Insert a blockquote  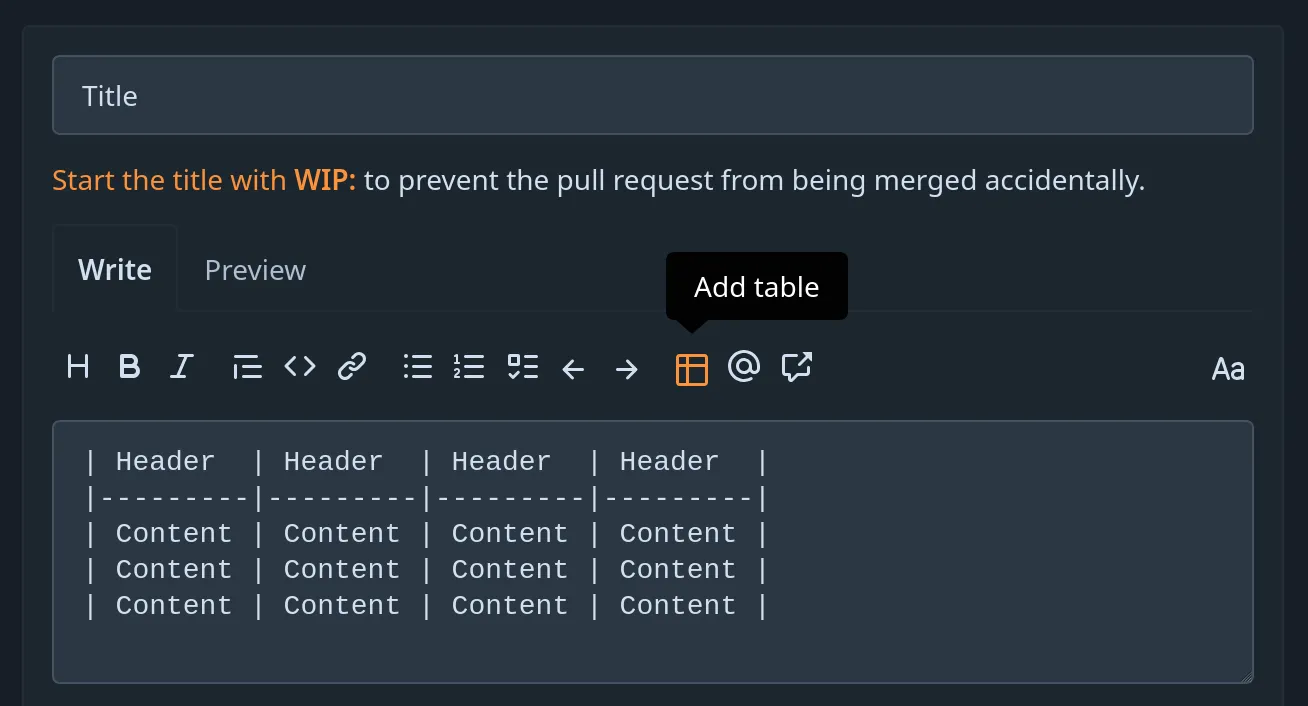point(246,366)
